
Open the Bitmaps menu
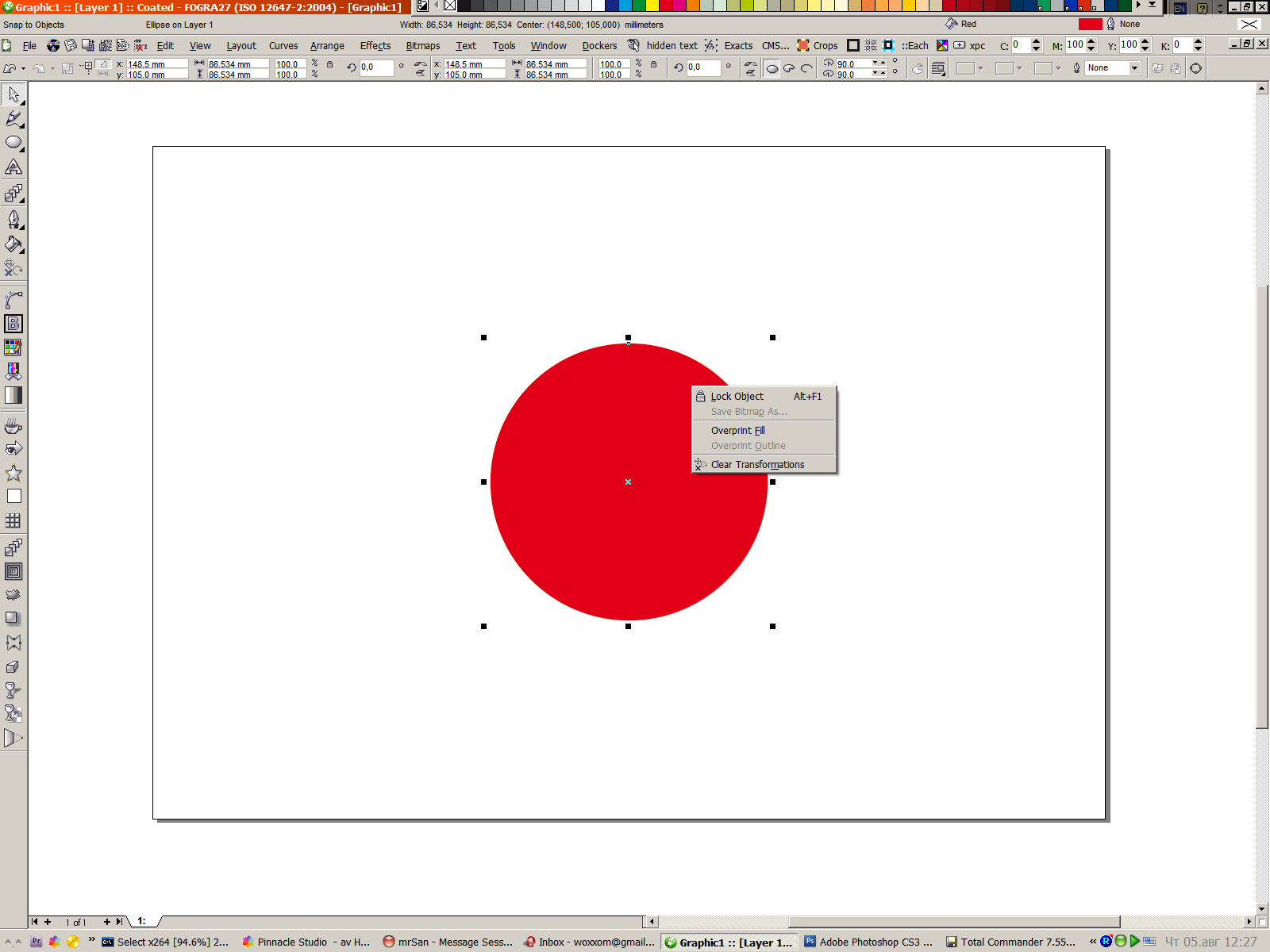pyautogui.click(x=423, y=45)
